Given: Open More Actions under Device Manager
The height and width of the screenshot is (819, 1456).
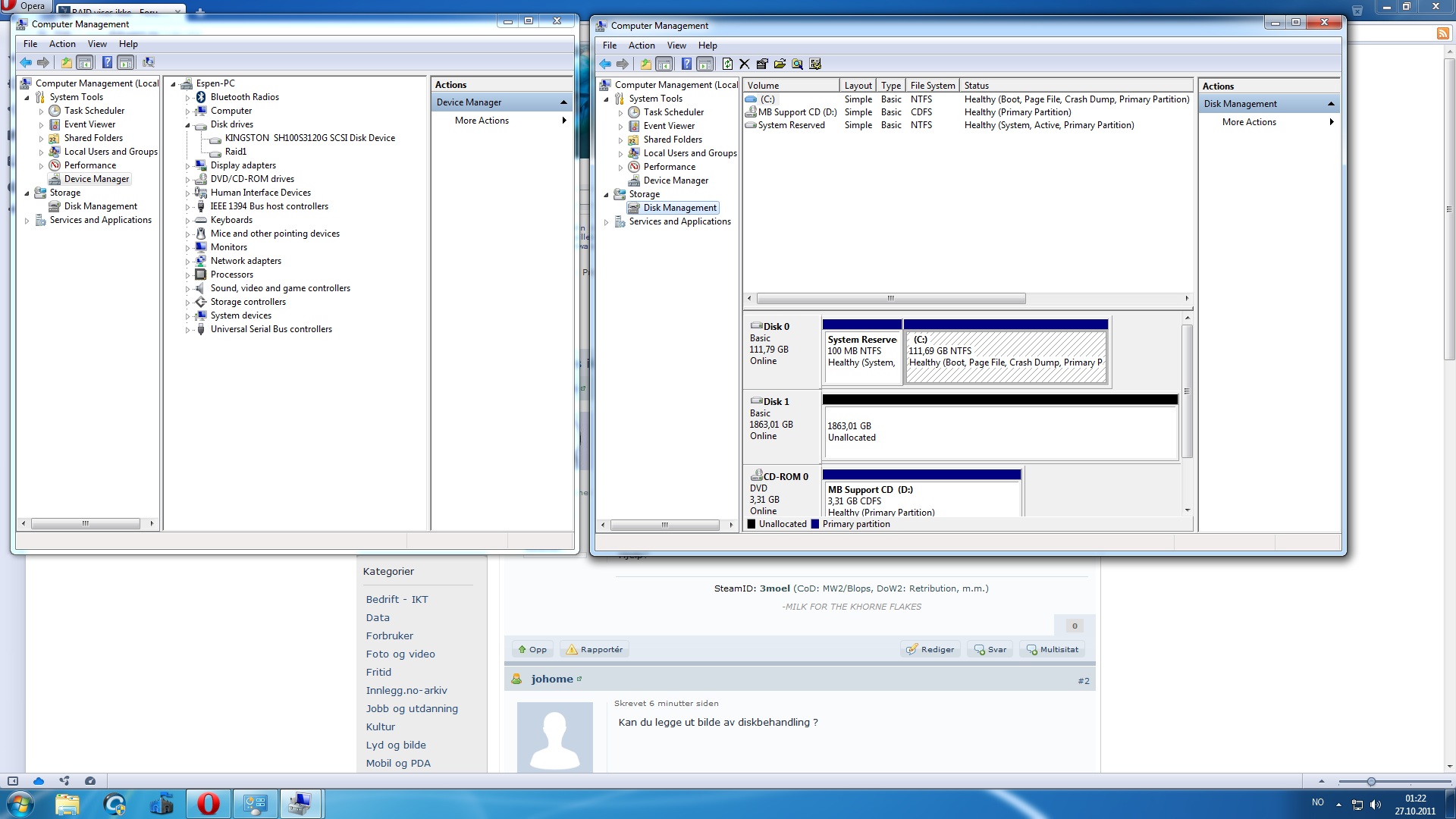Looking at the screenshot, I should (502, 121).
